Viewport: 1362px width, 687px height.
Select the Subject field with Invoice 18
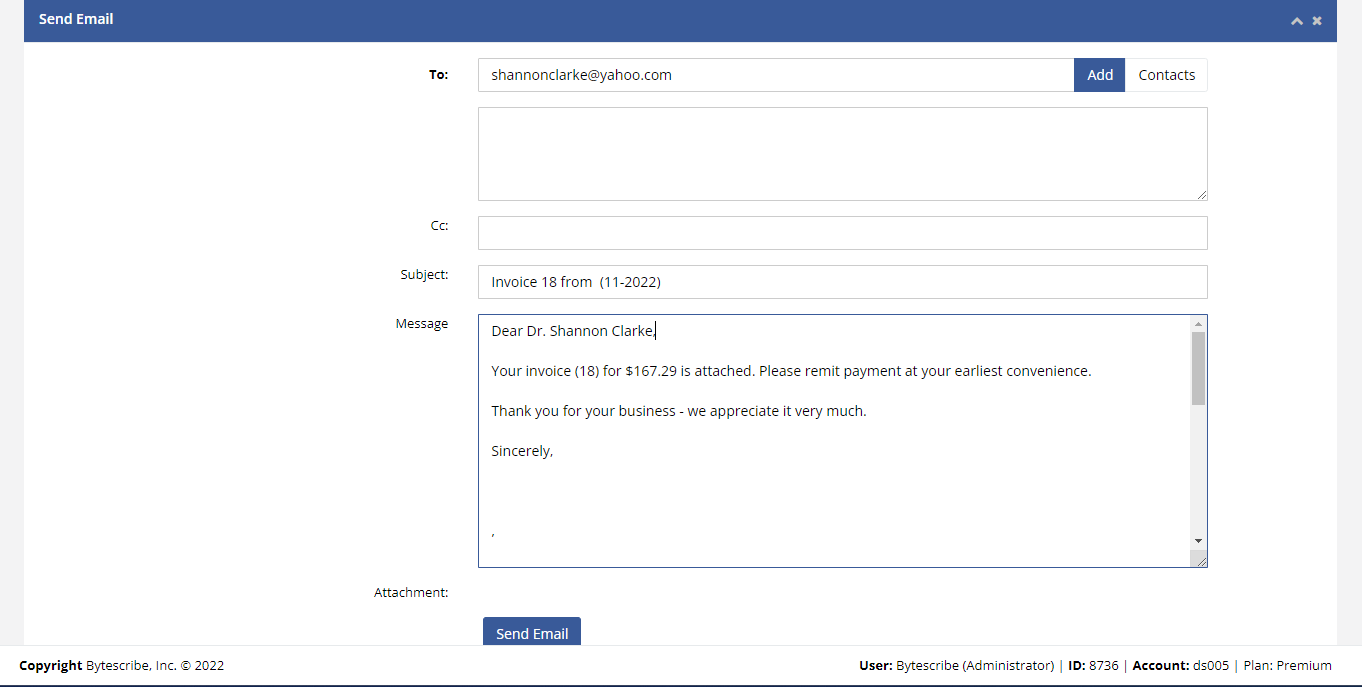click(842, 282)
